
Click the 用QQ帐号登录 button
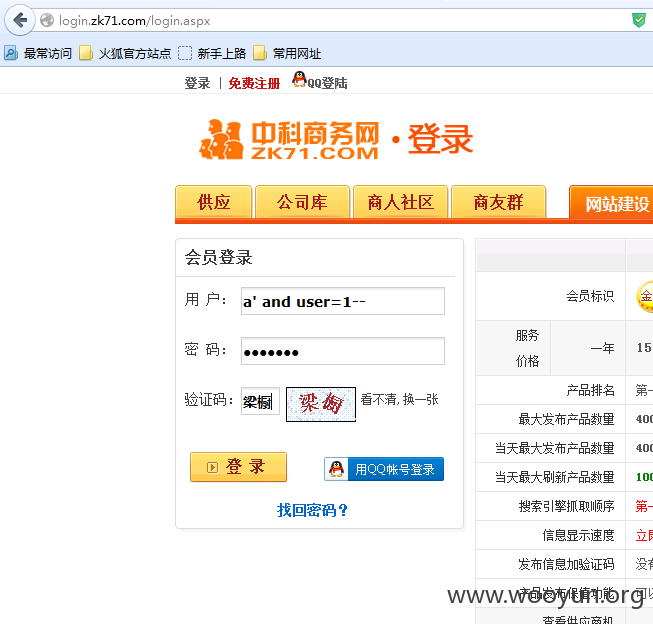coord(384,469)
